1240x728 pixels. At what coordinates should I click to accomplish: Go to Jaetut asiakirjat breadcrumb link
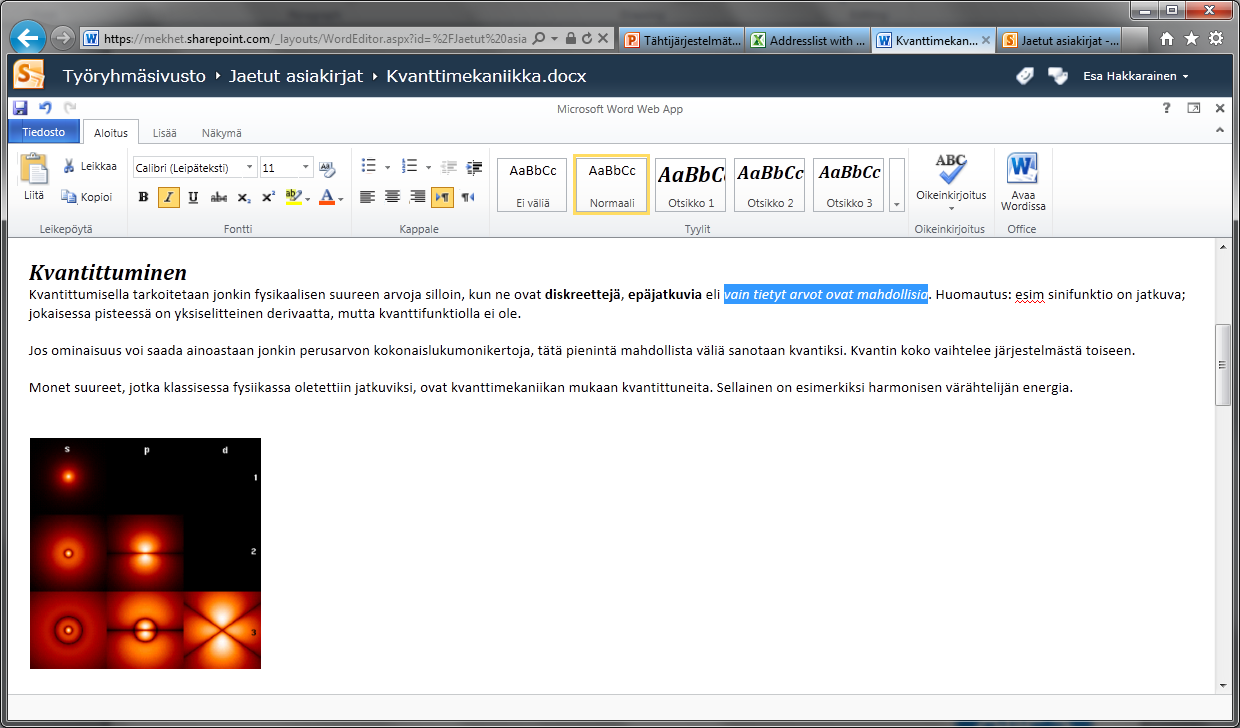296,76
